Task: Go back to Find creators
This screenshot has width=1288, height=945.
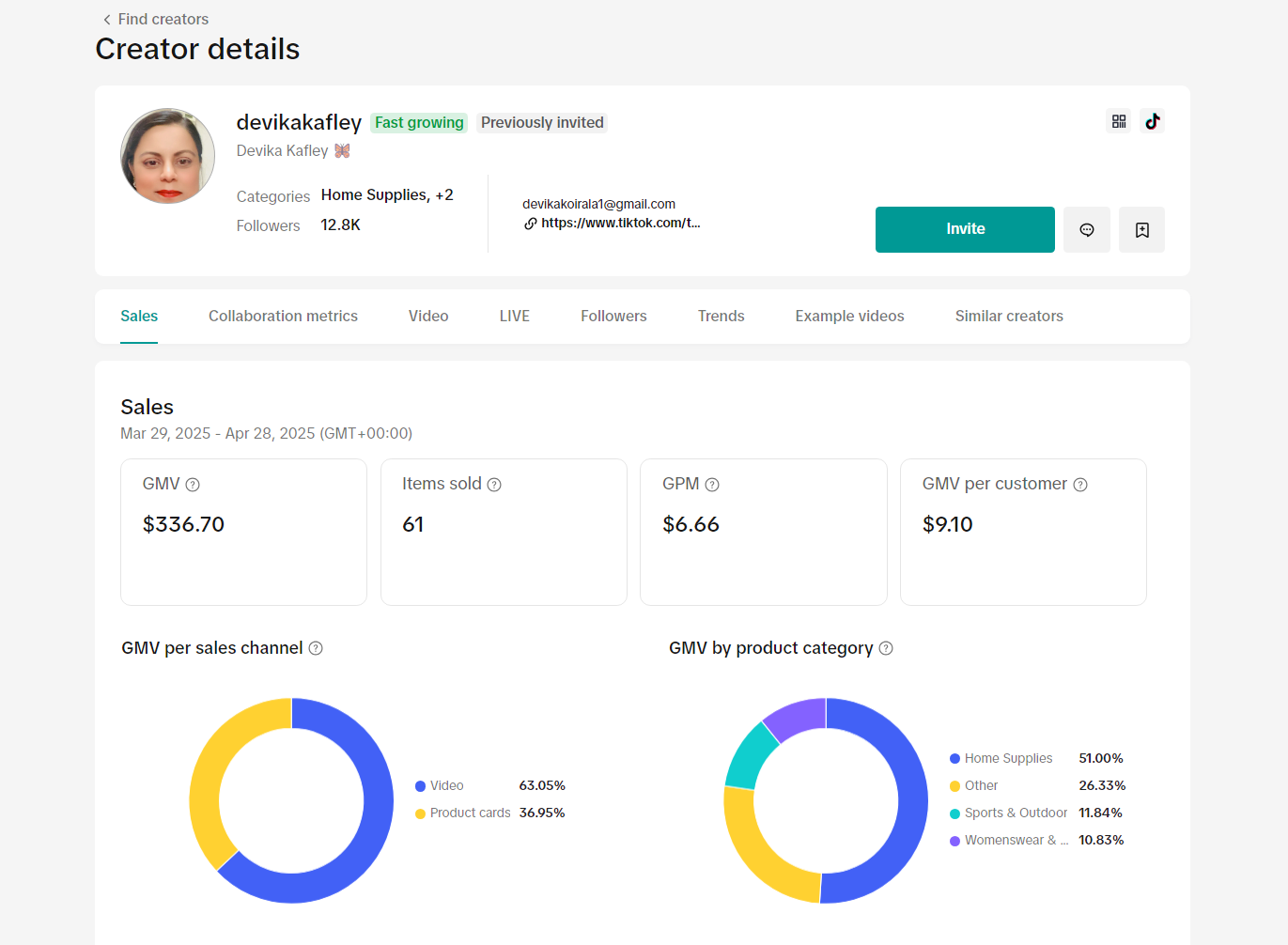Action: click(x=156, y=19)
